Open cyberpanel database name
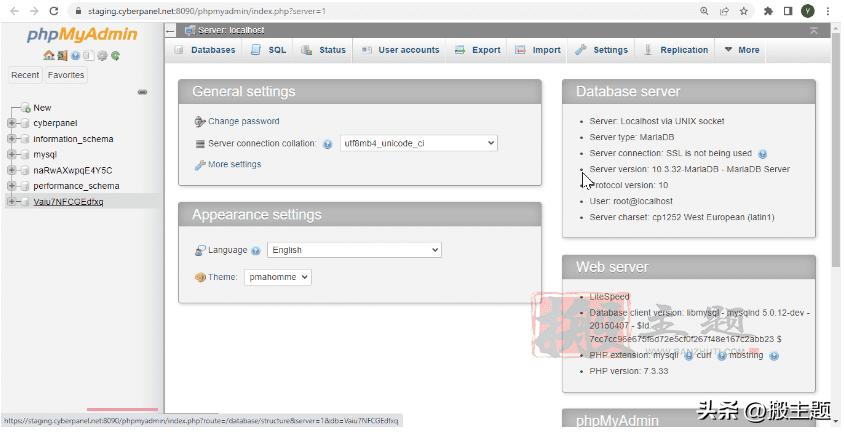 pyautogui.click(x=55, y=123)
